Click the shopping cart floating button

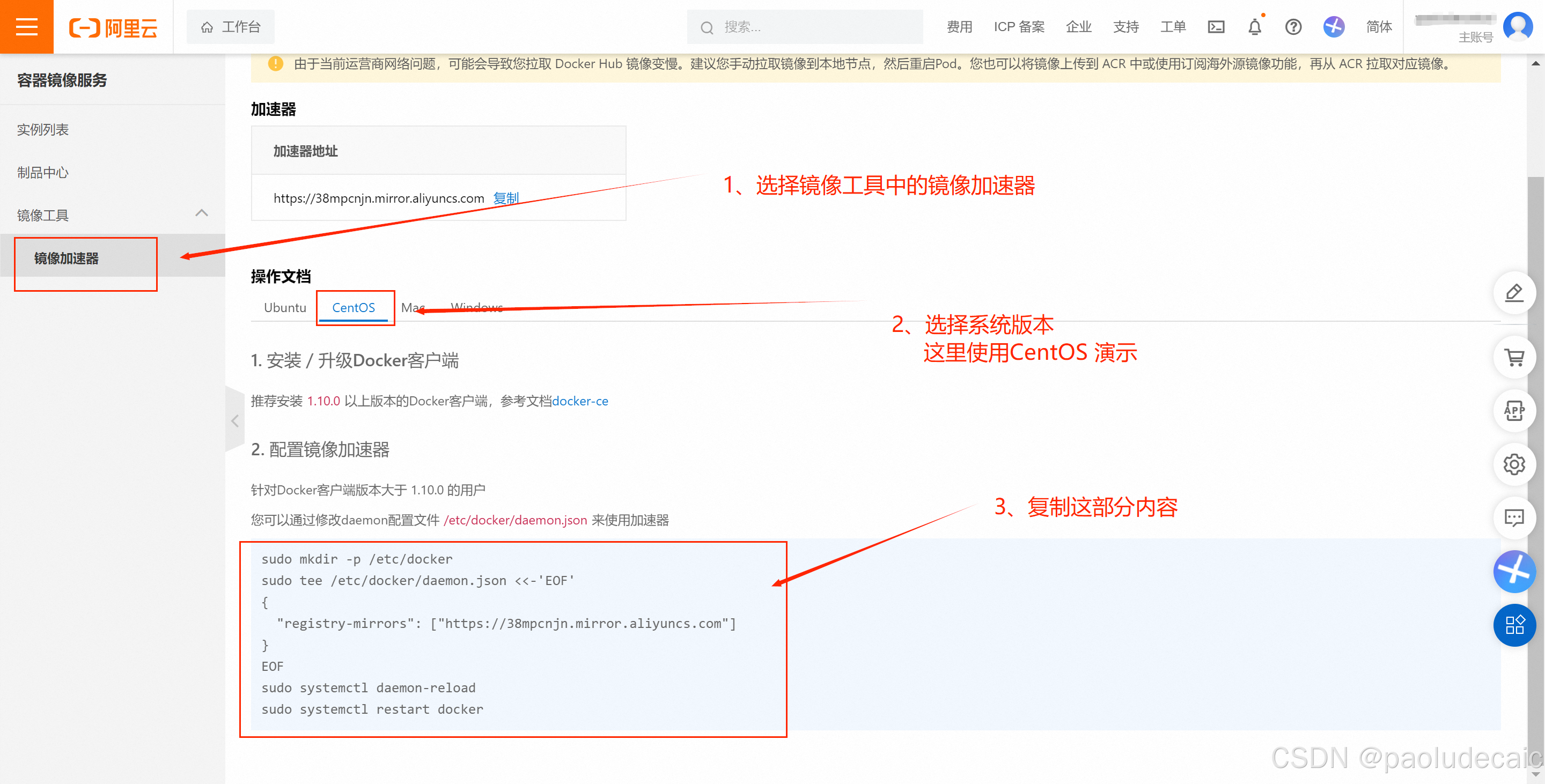click(1514, 358)
